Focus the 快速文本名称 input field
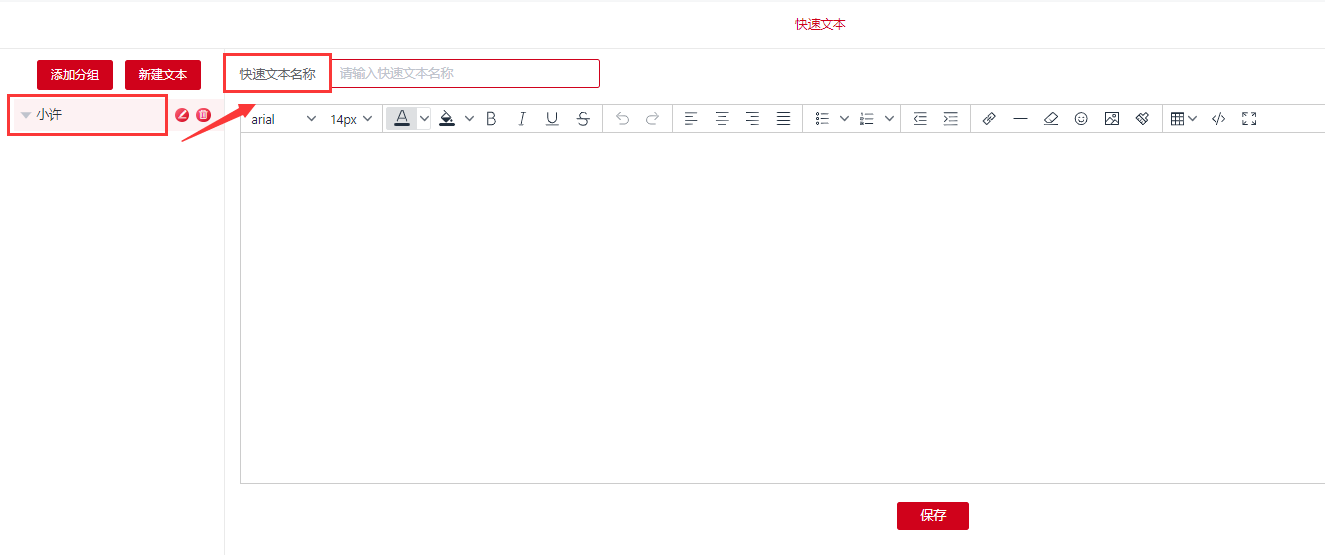The width and height of the screenshot is (1325, 555). pyautogui.click(x=465, y=74)
